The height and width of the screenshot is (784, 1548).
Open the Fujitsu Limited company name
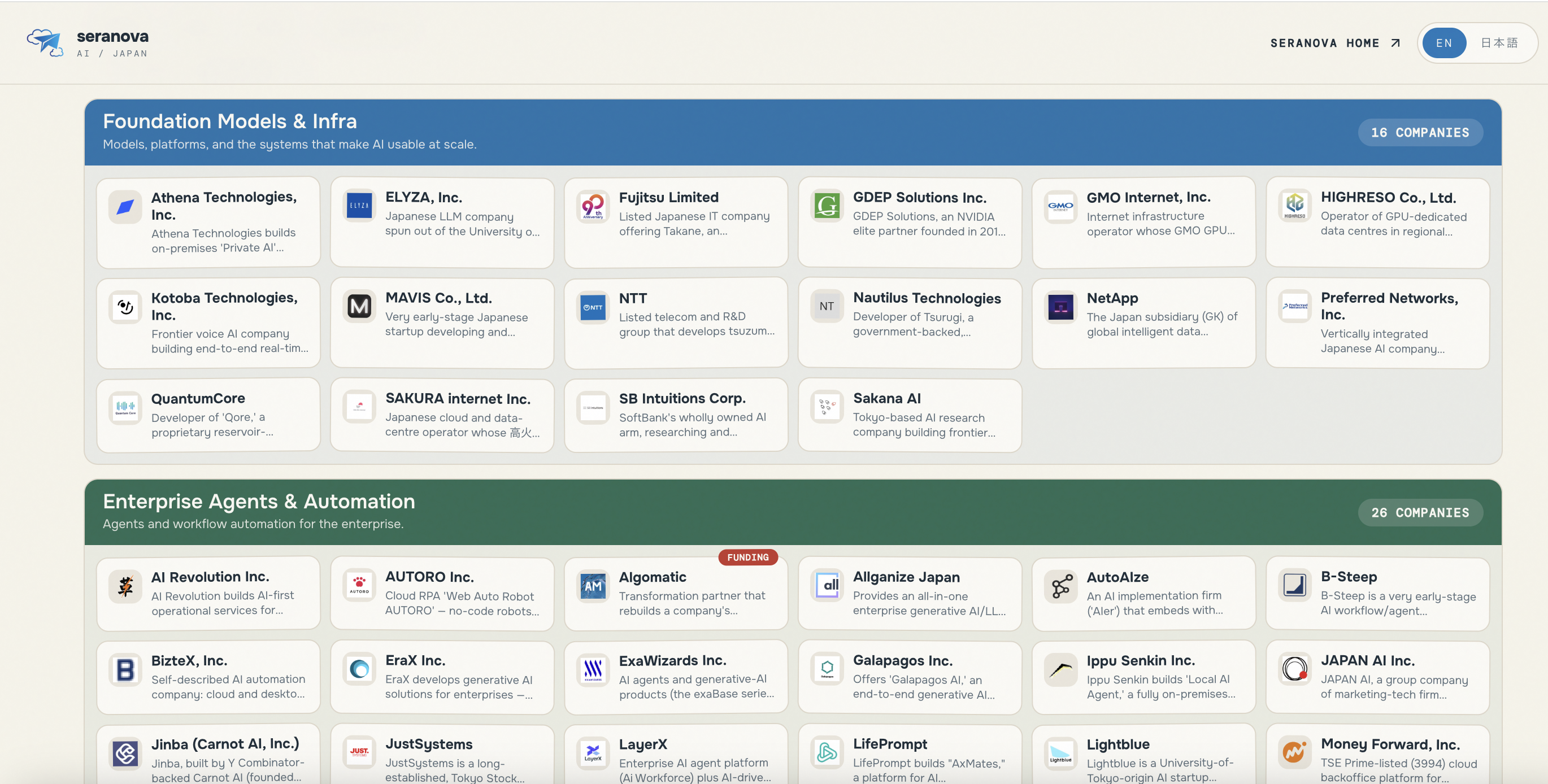point(669,197)
